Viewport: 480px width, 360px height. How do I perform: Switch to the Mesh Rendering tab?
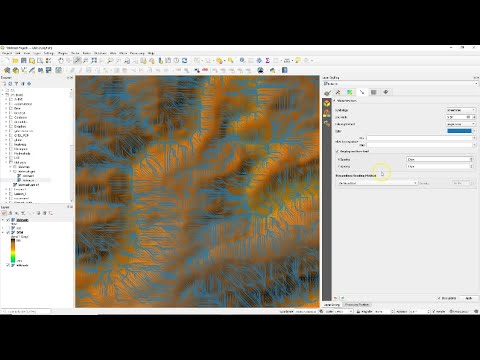374,92
